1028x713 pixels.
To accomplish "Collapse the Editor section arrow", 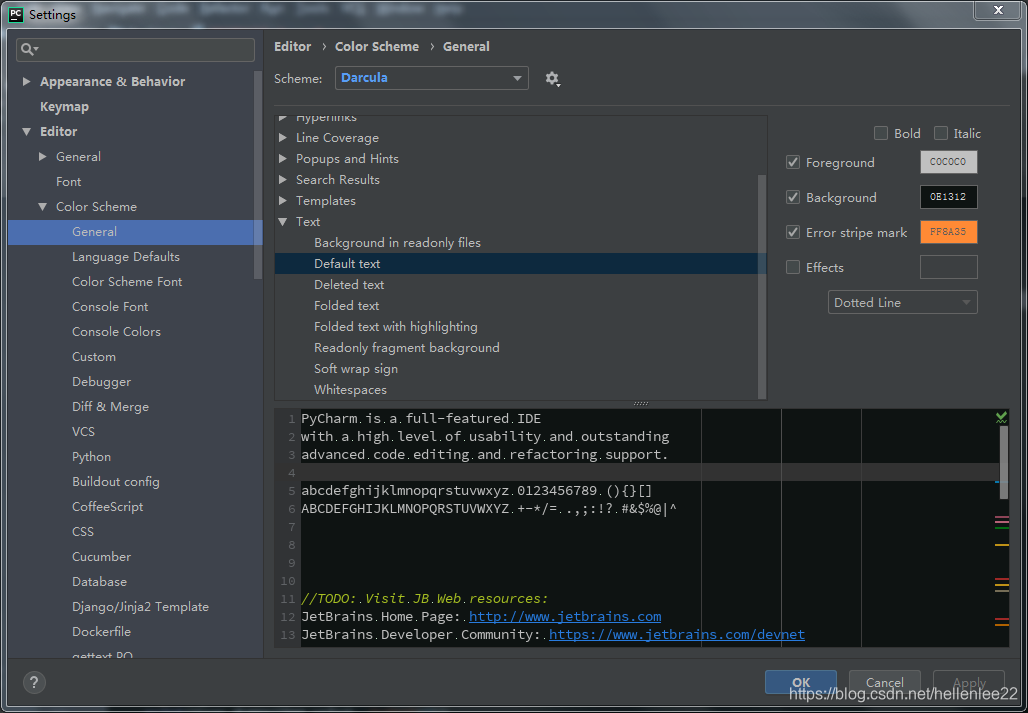I will point(26,132).
